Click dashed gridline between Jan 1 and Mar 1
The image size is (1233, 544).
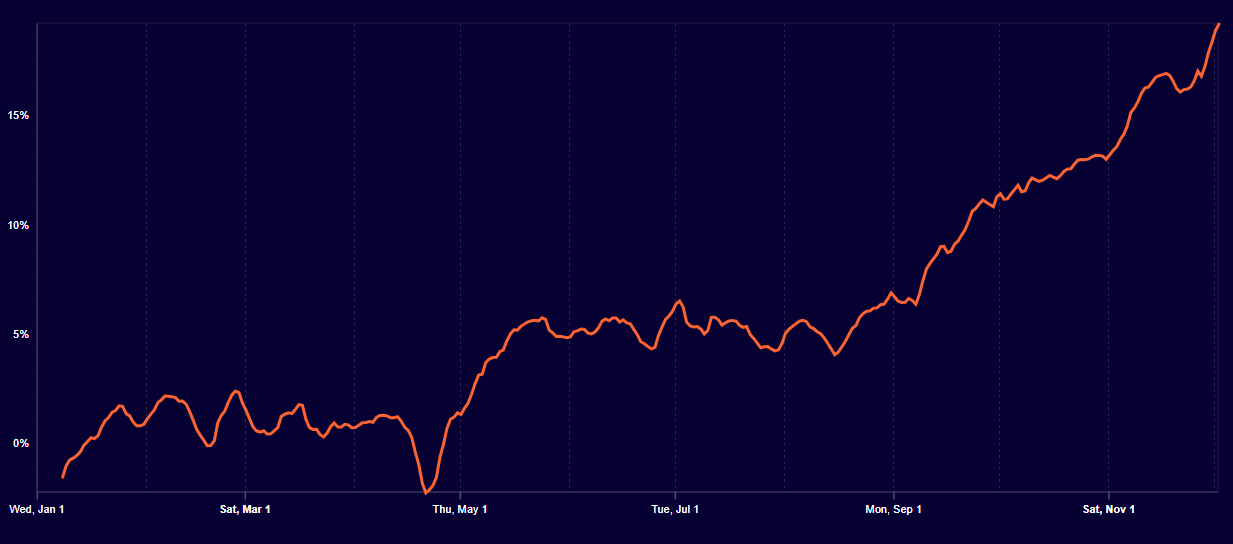pyautogui.click(x=147, y=250)
